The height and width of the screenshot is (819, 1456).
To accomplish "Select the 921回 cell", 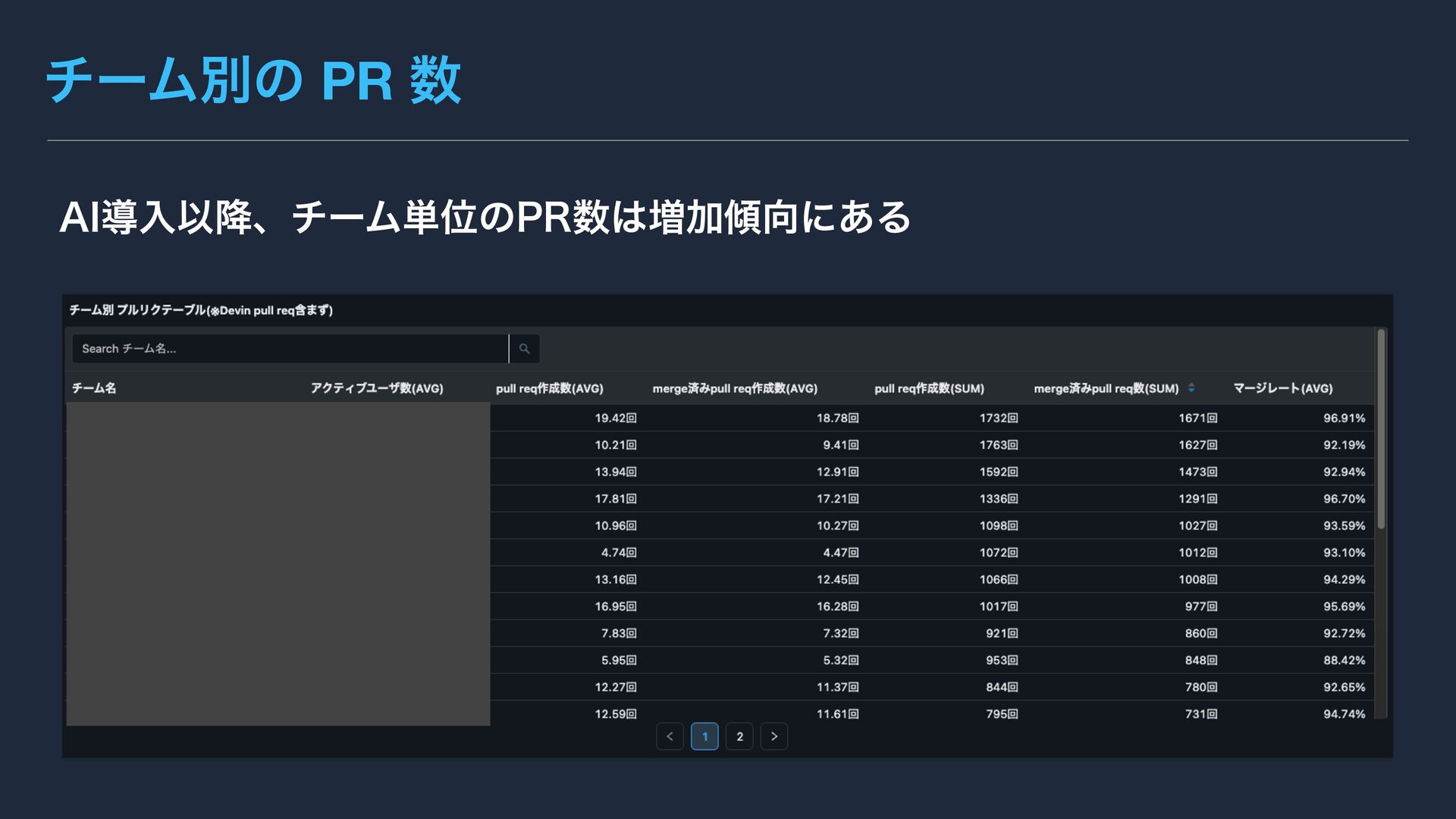I will pos(1002,633).
